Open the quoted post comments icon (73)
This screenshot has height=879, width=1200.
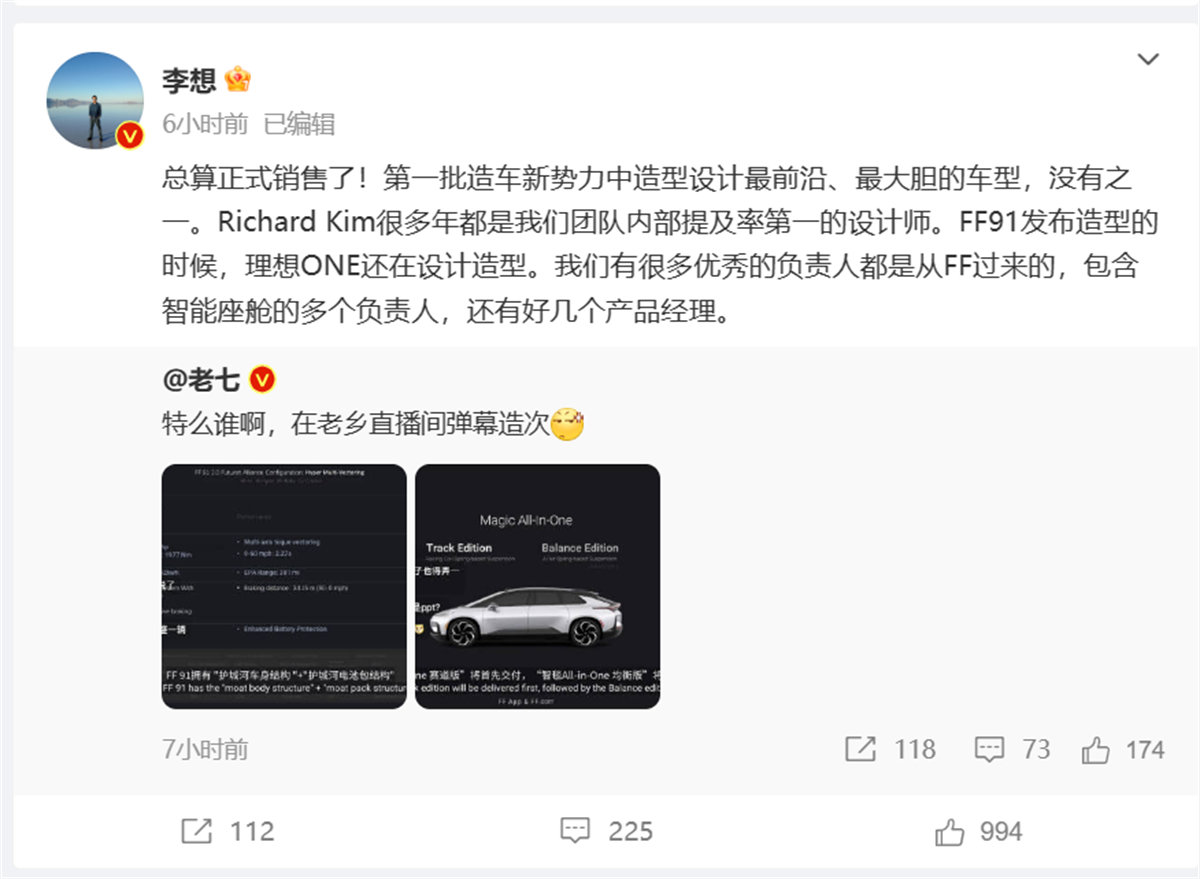point(989,749)
